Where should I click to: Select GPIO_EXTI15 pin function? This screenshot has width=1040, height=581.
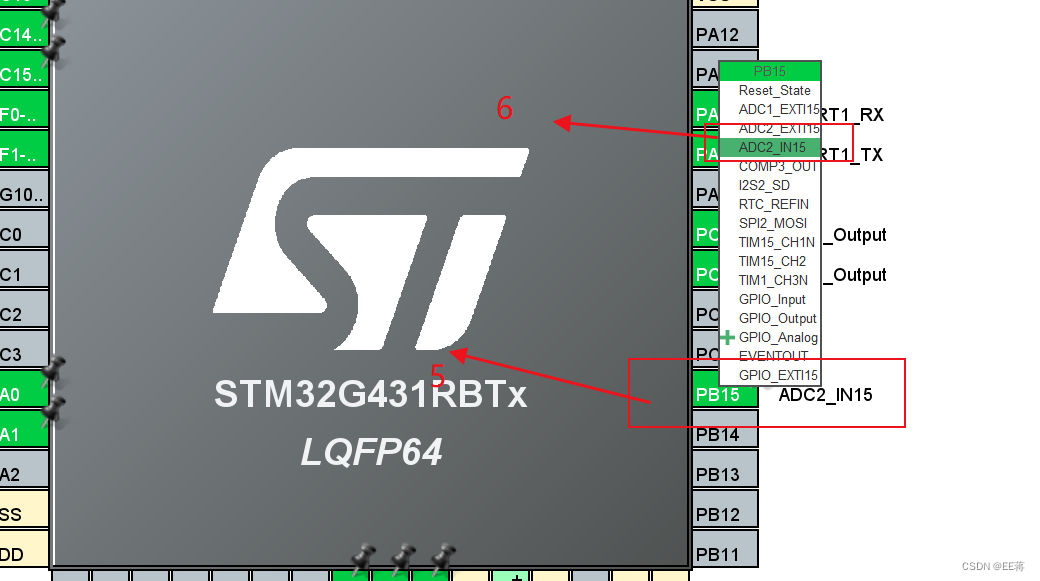pyautogui.click(x=778, y=375)
